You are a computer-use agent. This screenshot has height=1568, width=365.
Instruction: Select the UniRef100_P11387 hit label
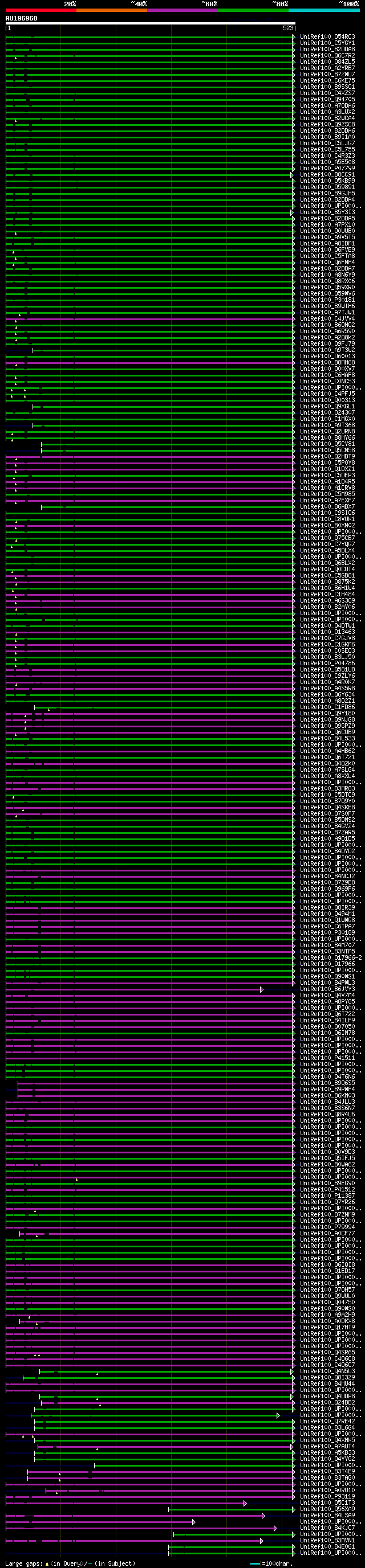pos(327,1196)
